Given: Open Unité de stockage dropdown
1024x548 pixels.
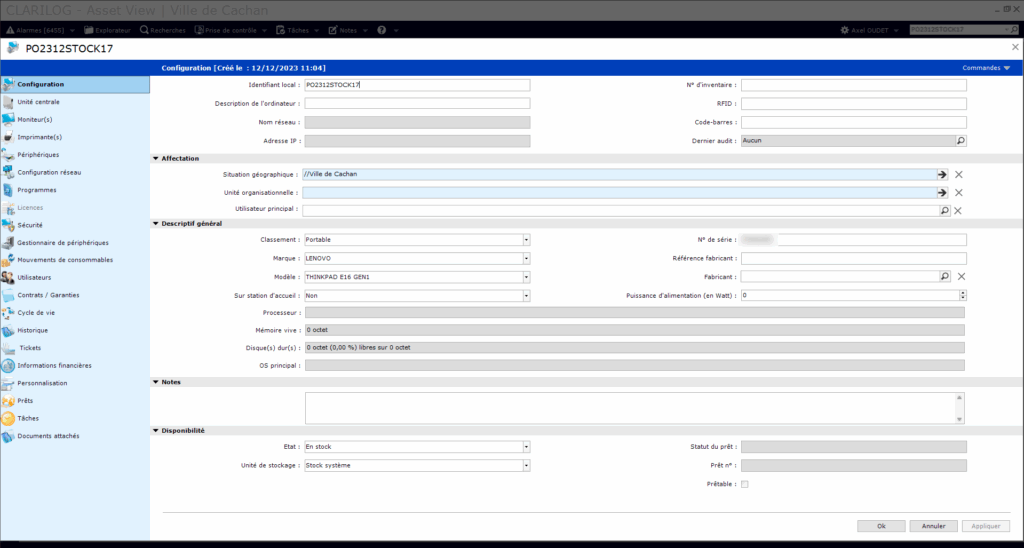Looking at the screenshot, I should (526, 466).
